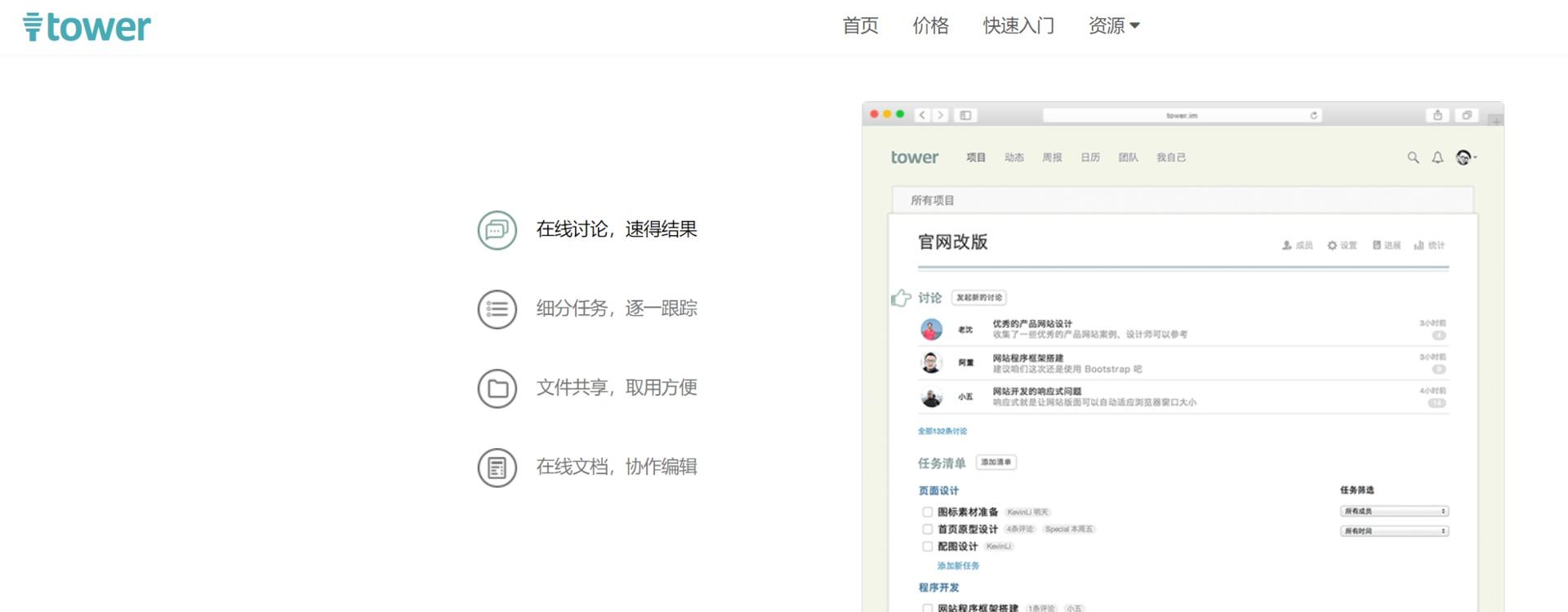1568x612 pixels.
Task: Click the 所有项目 breadcrumb
Action: (933, 200)
